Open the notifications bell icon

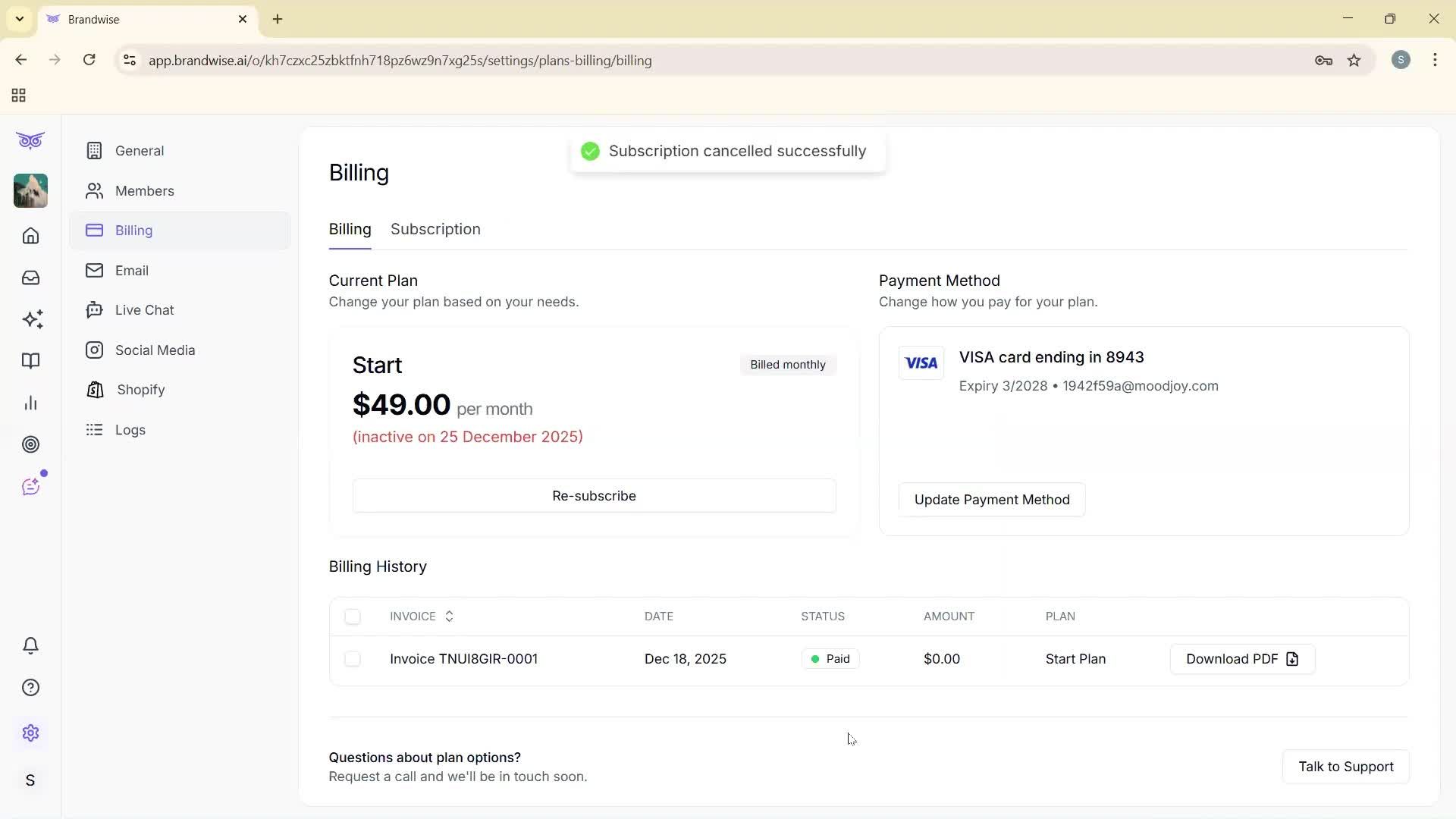[x=30, y=645]
